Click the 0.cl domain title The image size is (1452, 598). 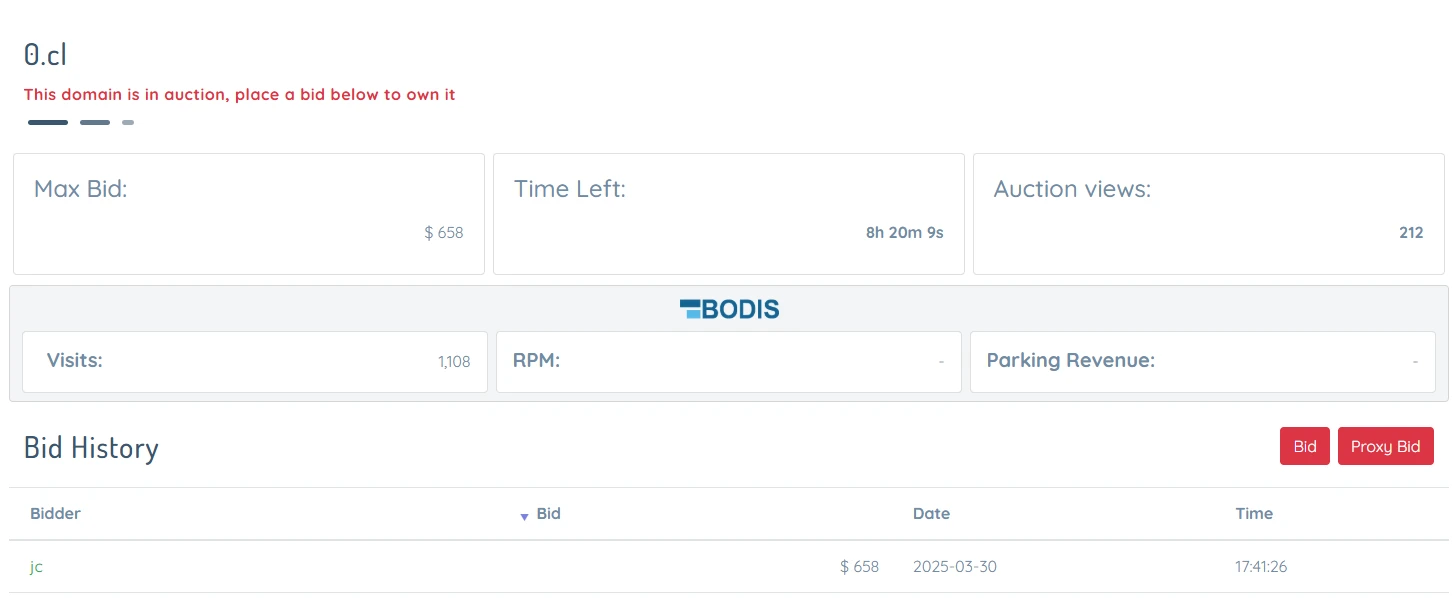[46, 55]
